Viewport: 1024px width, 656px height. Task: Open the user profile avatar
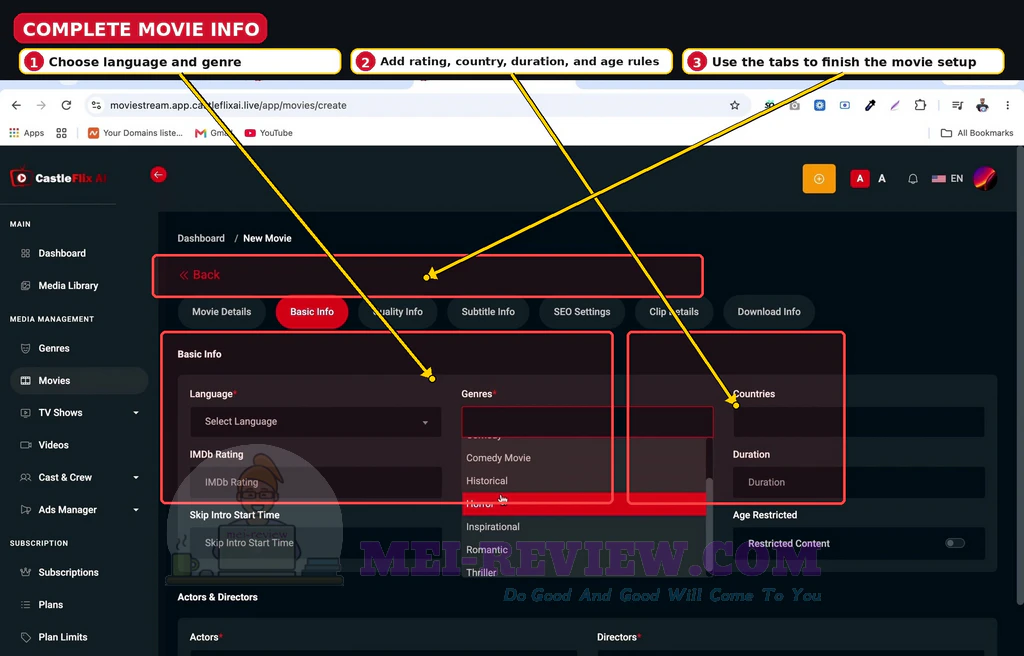pyautogui.click(x=985, y=178)
